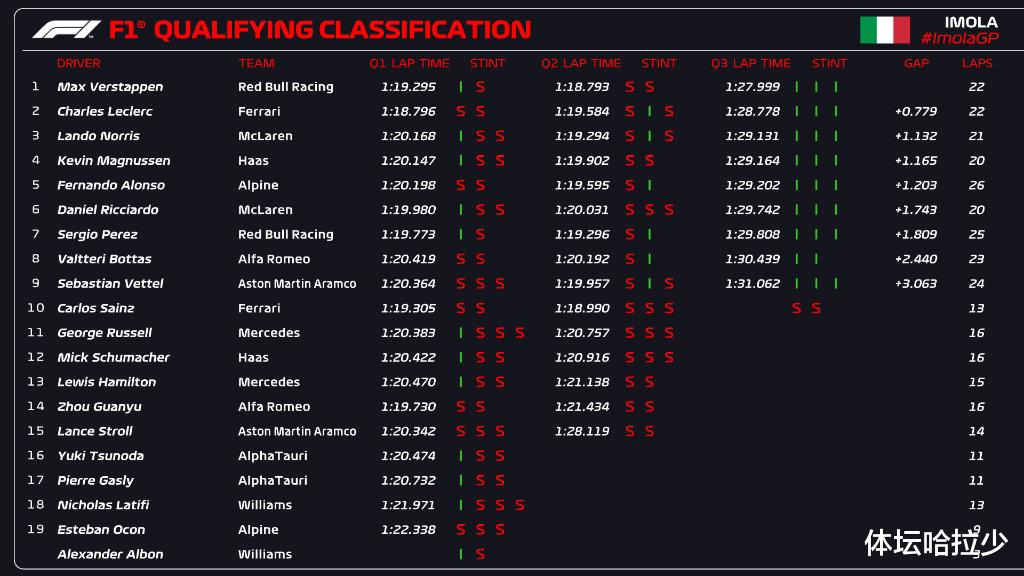Click the green intermediate icon in Albon's Q1 stint
The width and height of the screenshot is (1024, 576).
click(x=461, y=554)
